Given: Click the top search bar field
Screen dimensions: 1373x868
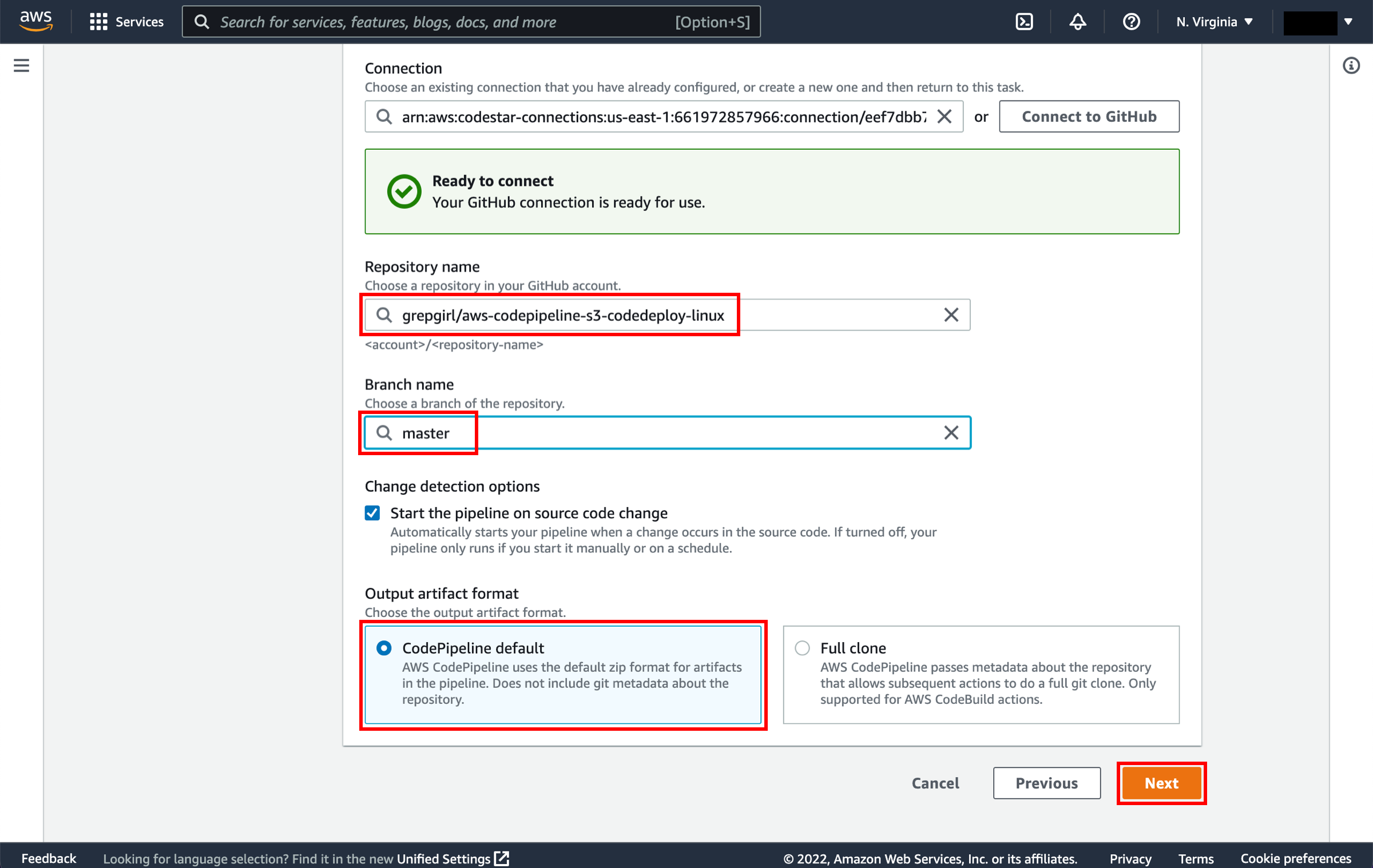Looking at the screenshot, I should click(471, 22).
